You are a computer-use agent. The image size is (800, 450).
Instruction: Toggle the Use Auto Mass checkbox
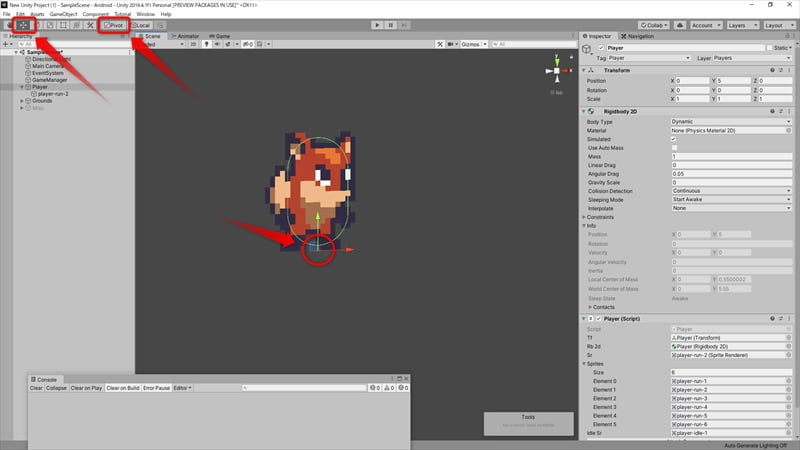(x=674, y=148)
